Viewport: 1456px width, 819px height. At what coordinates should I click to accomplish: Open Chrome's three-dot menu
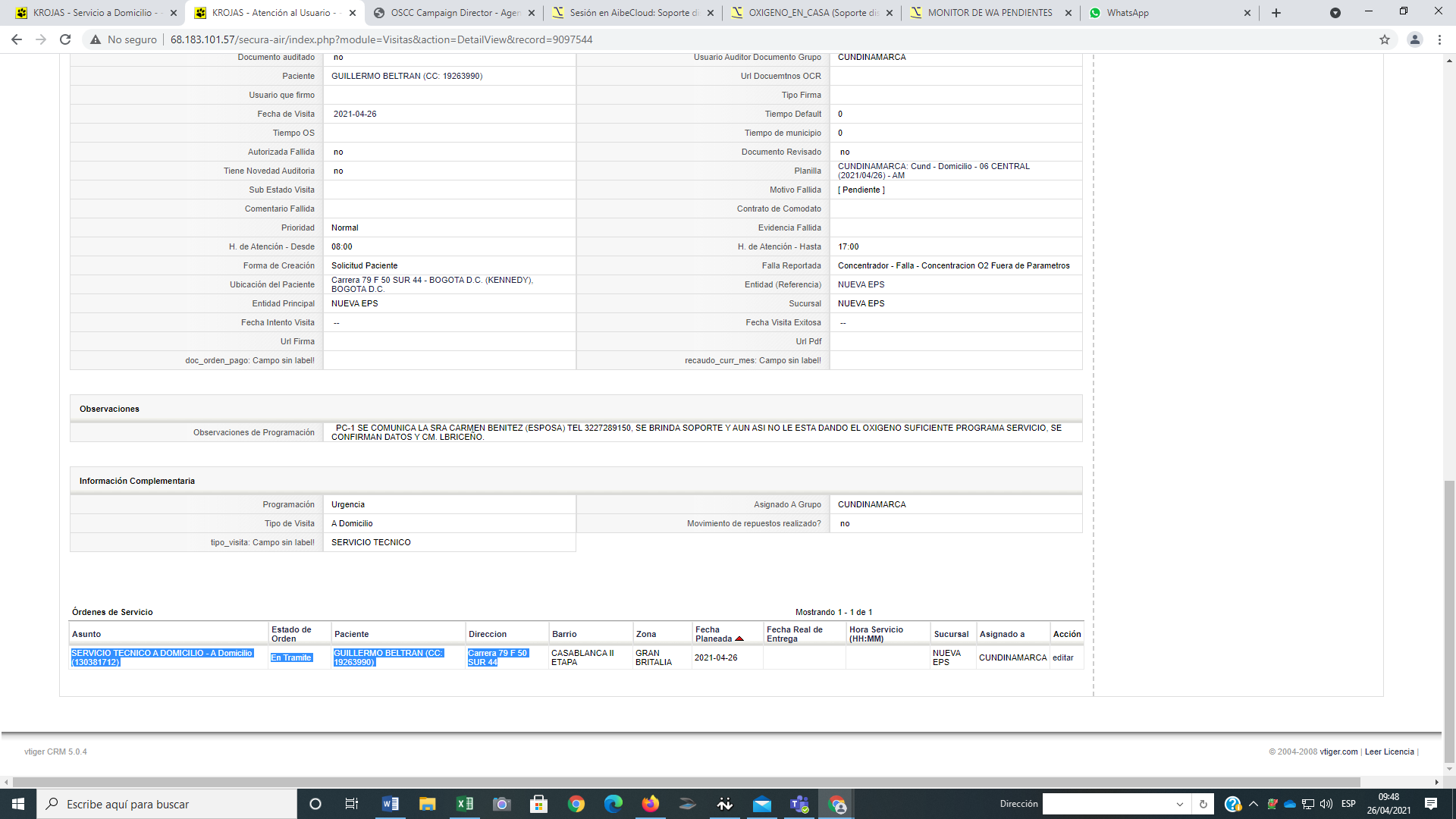click(1439, 39)
